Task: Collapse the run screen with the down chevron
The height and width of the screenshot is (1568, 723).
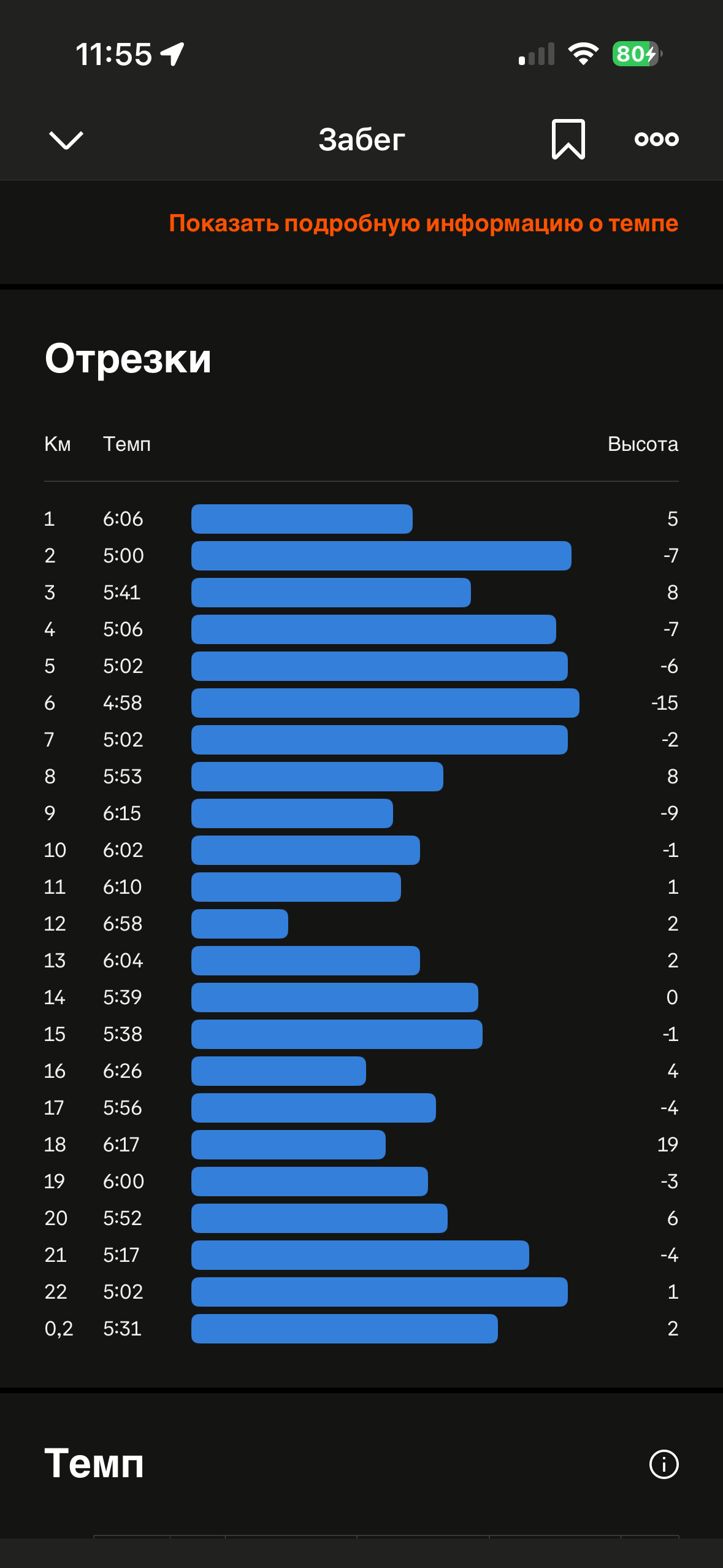Action: coord(66,140)
